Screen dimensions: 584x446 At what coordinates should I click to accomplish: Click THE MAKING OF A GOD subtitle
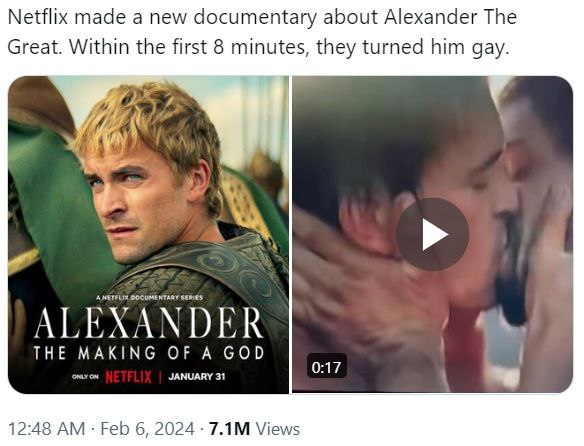coord(148,352)
